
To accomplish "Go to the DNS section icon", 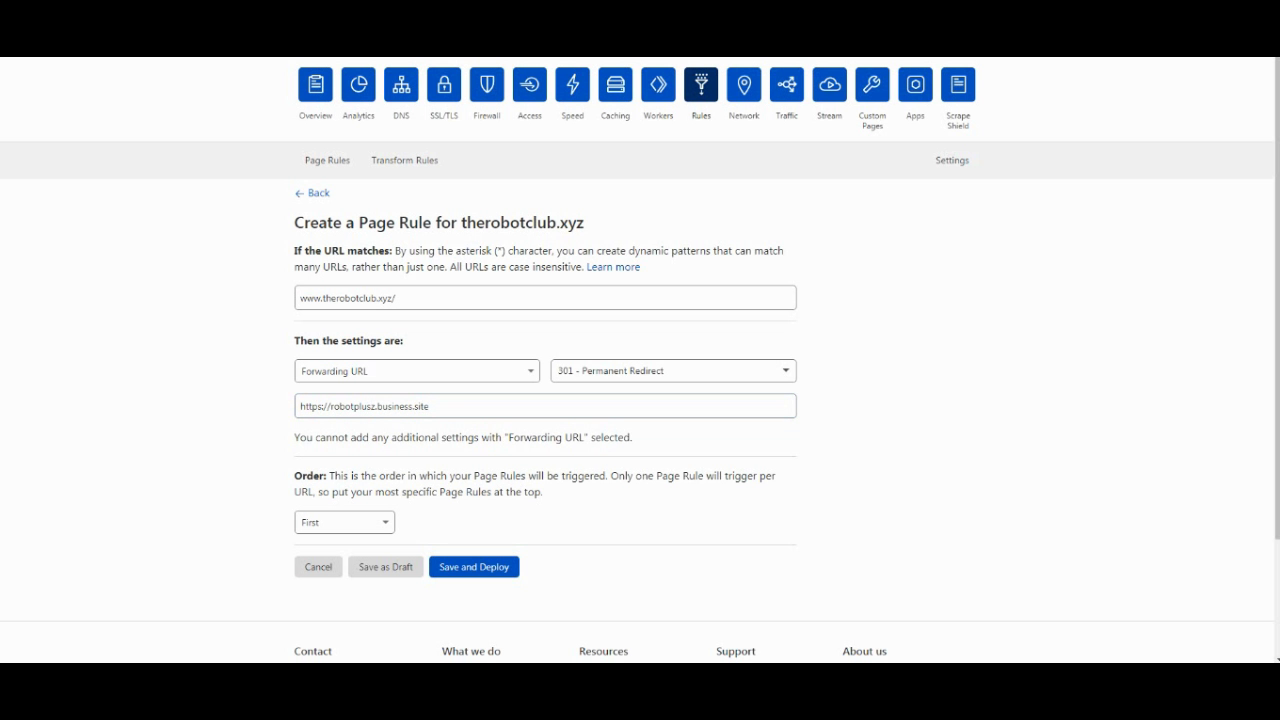I will pyautogui.click(x=401, y=85).
